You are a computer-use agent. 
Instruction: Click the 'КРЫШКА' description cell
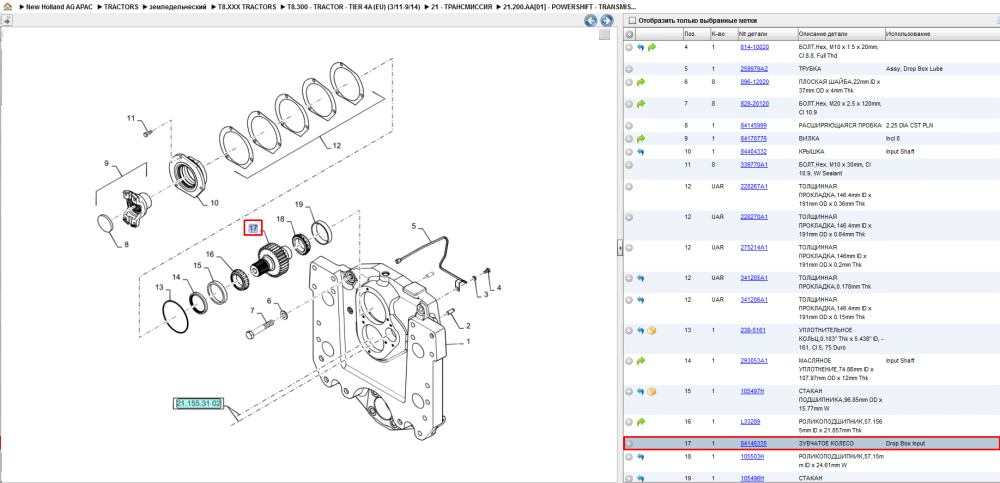click(811, 152)
